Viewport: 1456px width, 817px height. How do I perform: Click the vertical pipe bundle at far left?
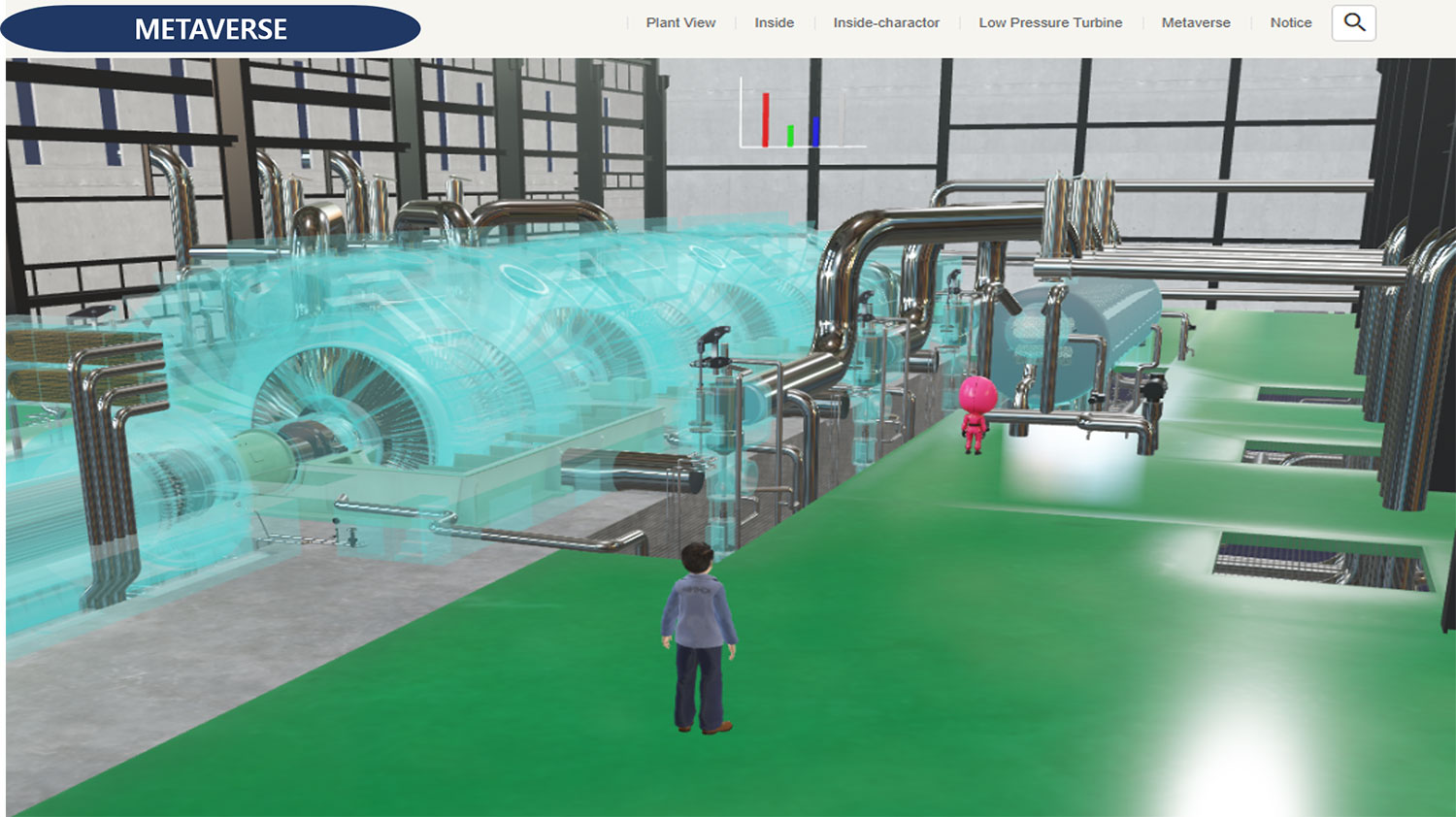[107, 466]
